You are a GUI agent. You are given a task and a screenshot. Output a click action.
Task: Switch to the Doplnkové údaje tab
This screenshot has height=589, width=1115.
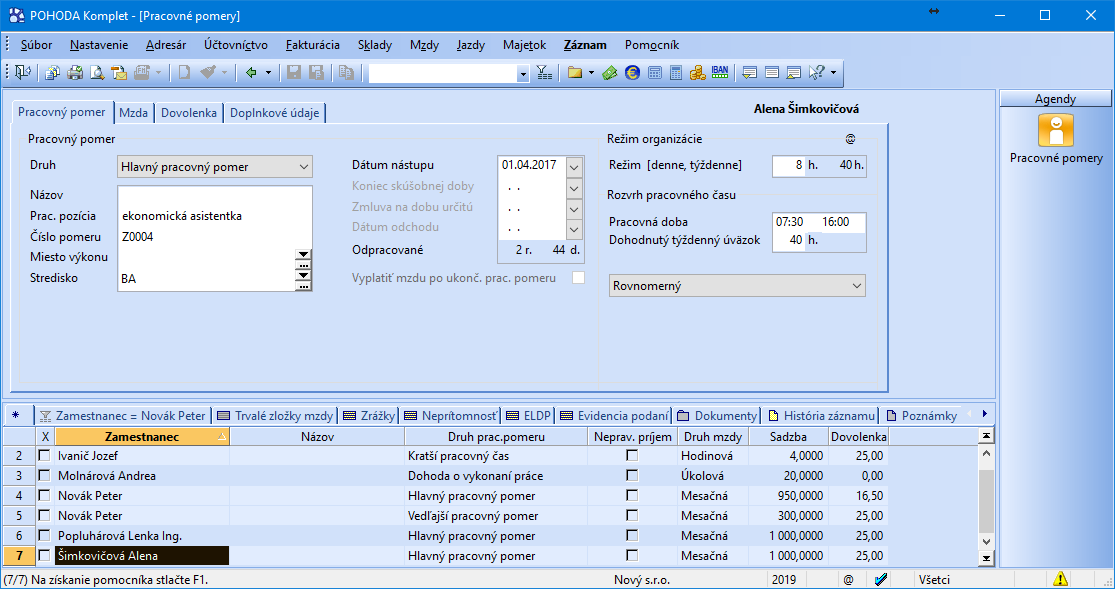pos(274,112)
